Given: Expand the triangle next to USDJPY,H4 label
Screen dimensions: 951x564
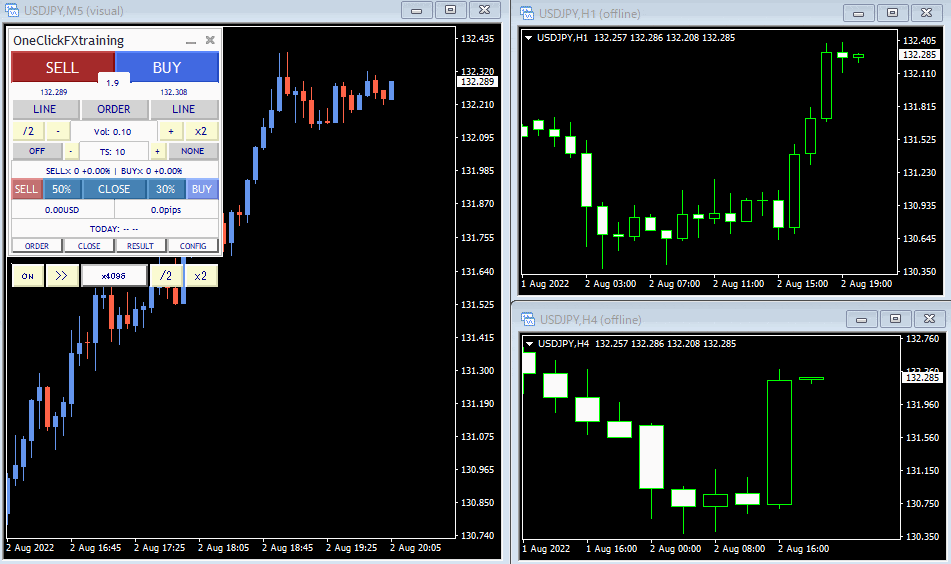Looking at the screenshot, I should [x=529, y=344].
